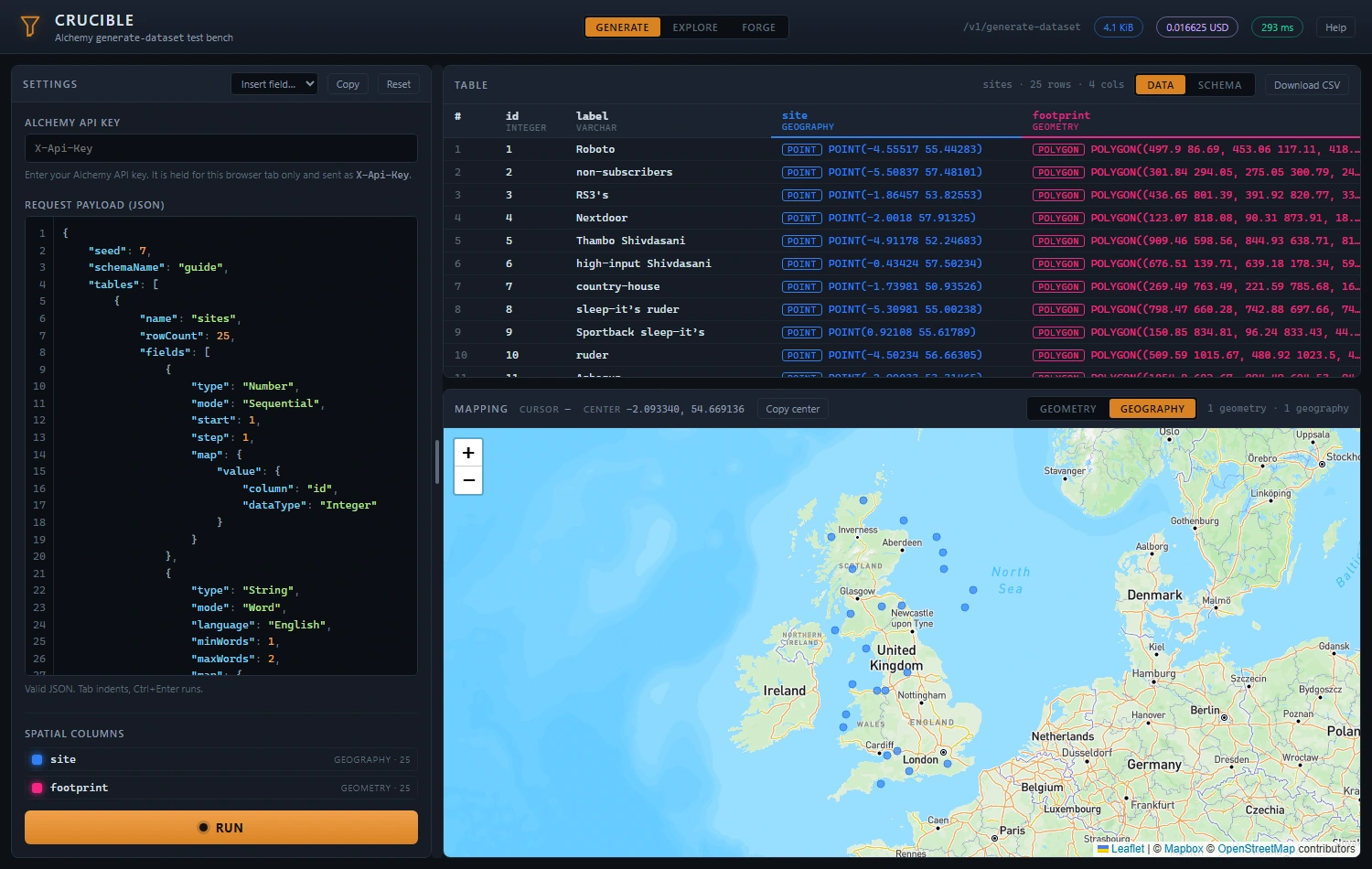The height and width of the screenshot is (869, 1372).
Task: Switch to the Forge tab
Action: (x=758, y=27)
